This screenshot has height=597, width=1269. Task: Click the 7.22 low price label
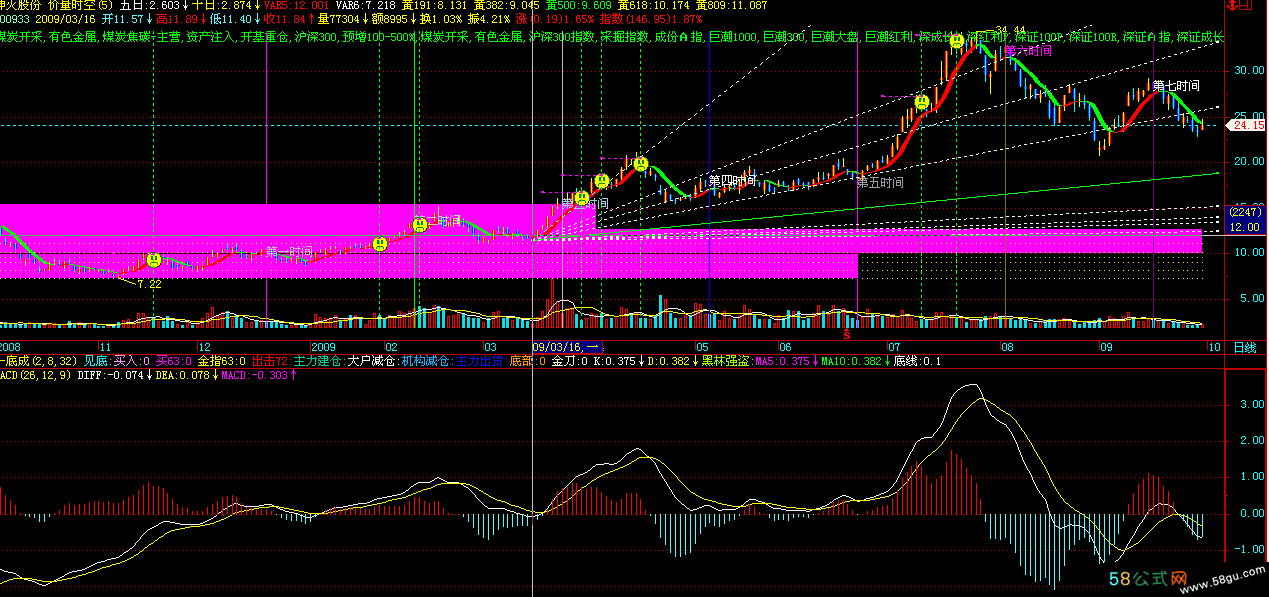[148, 285]
